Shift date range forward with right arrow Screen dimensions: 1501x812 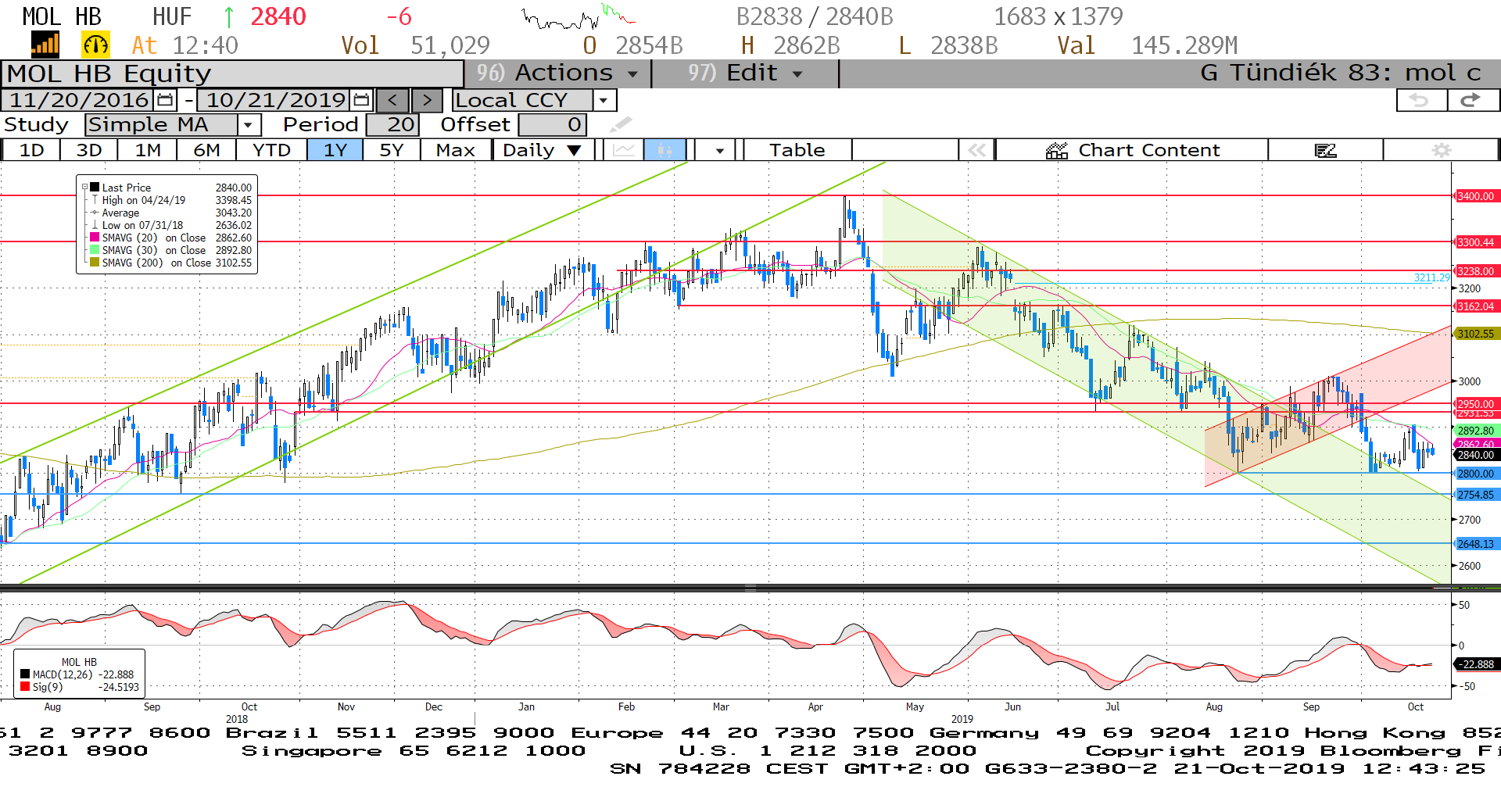[x=427, y=100]
